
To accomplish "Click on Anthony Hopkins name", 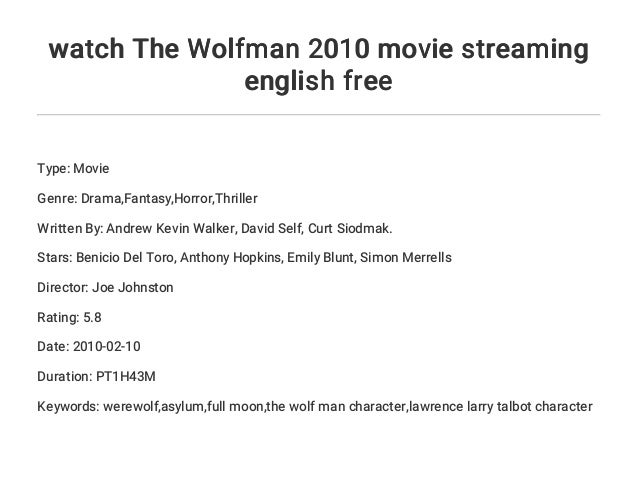I will click(x=230, y=258).
